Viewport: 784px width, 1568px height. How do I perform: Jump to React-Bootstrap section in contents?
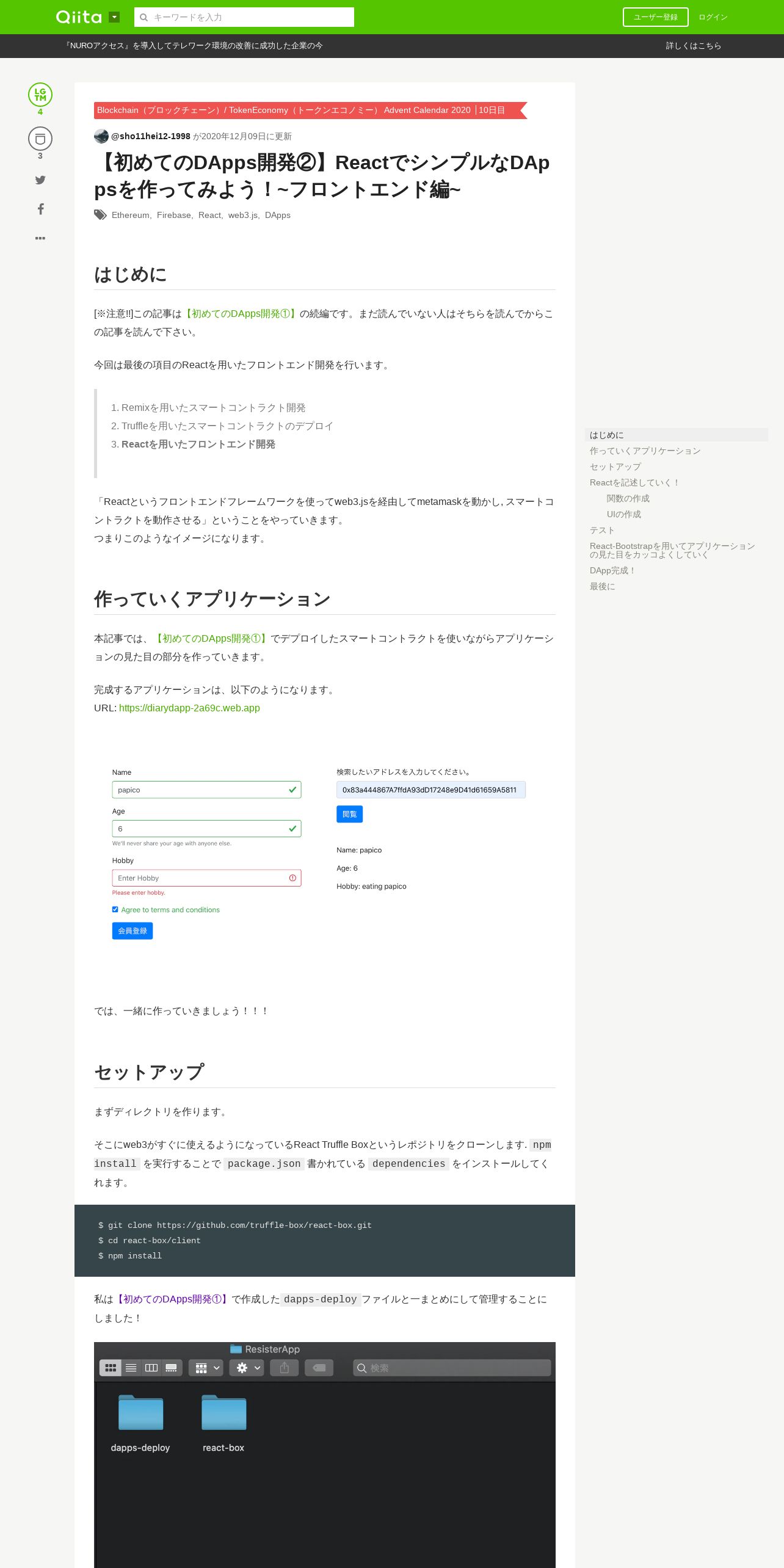[672, 550]
